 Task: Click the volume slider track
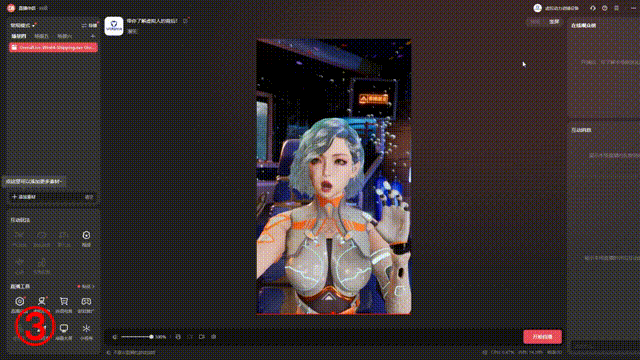coord(136,337)
